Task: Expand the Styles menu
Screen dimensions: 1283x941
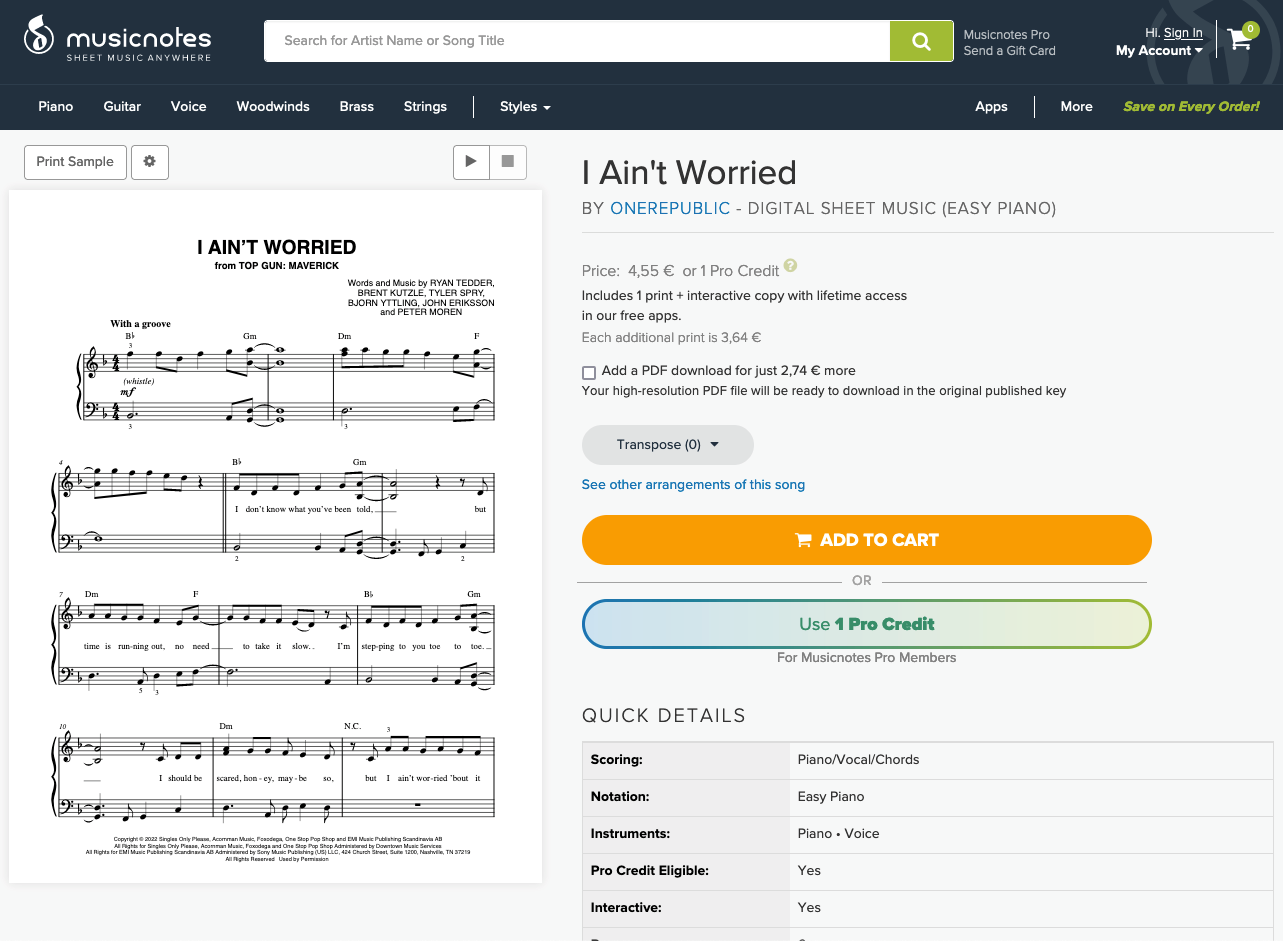Action: point(525,107)
